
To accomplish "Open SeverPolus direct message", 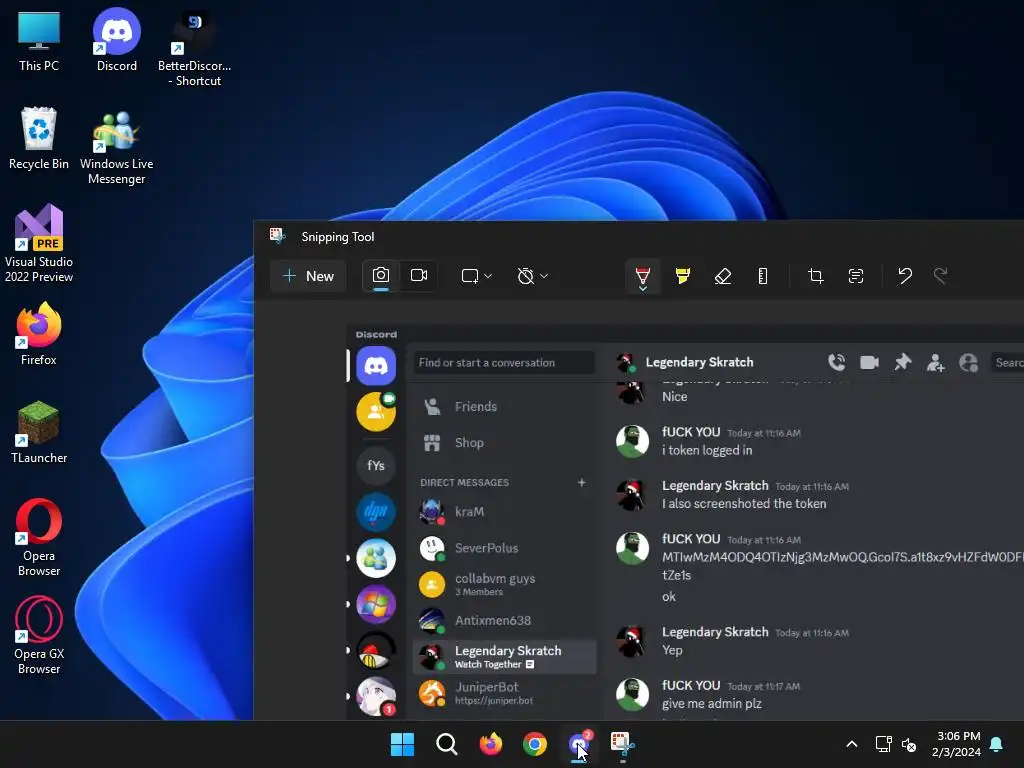I will 504,548.
